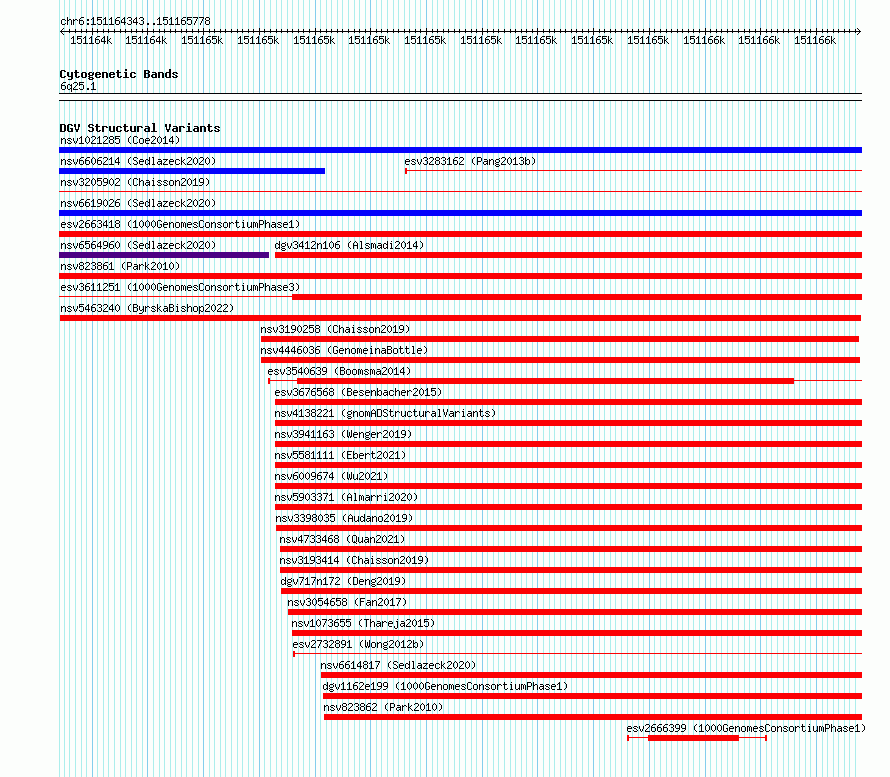Open nsv6614817 (Sedlazeck2020) variant
The image size is (890, 777).
(x=398, y=665)
